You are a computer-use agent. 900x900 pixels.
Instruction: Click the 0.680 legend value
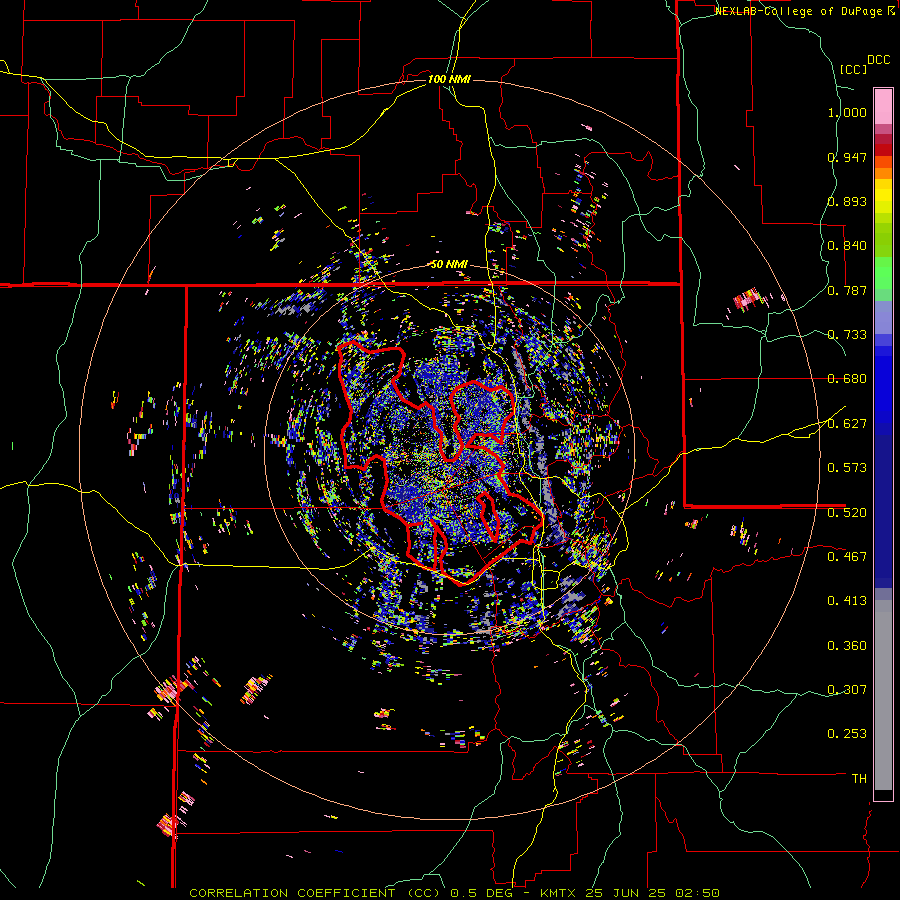(847, 379)
